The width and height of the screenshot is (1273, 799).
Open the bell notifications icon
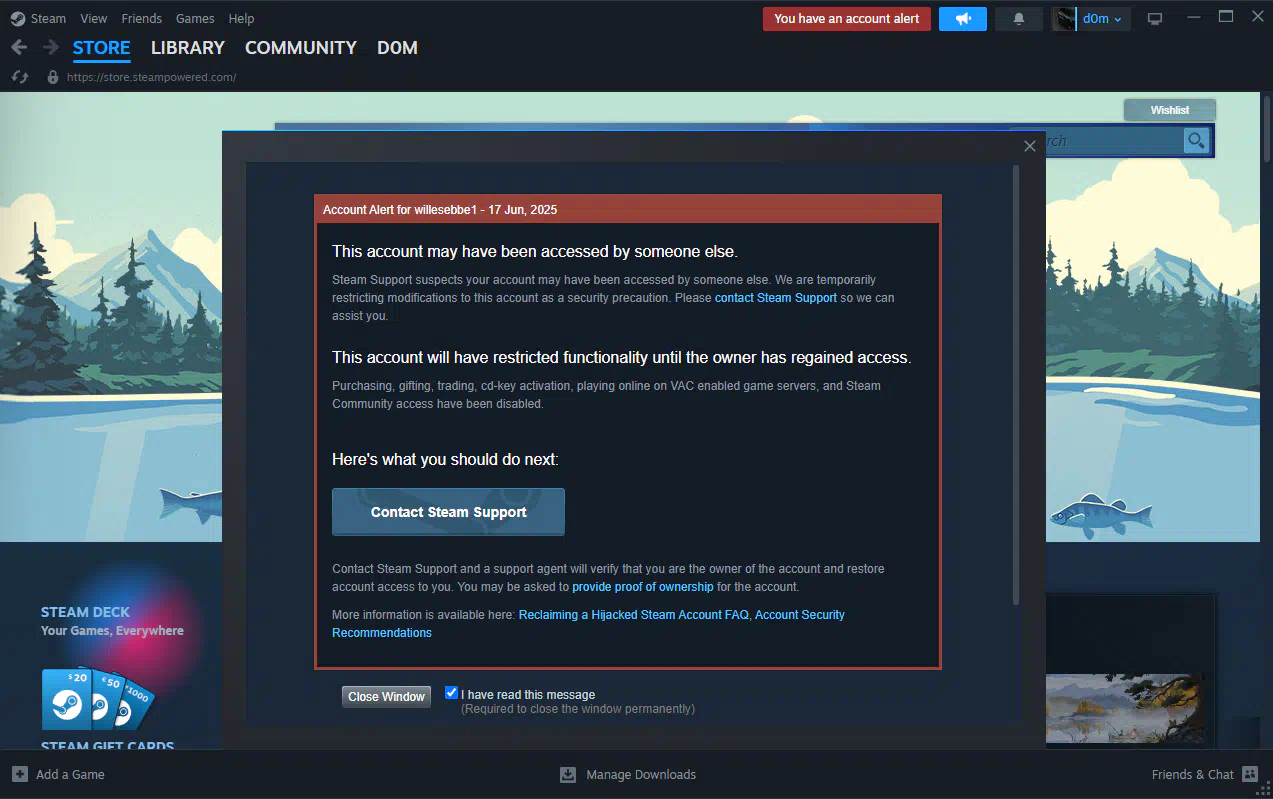(x=1019, y=18)
